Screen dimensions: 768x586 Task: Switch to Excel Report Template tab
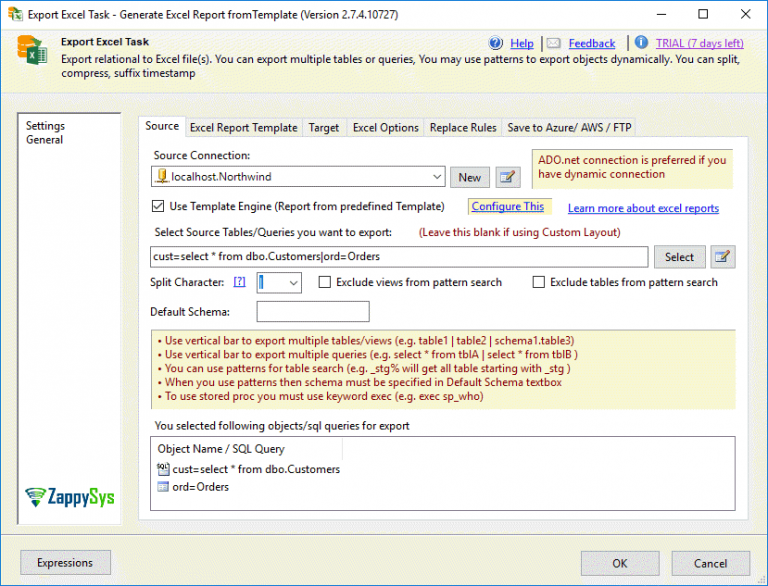click(243, 127)
